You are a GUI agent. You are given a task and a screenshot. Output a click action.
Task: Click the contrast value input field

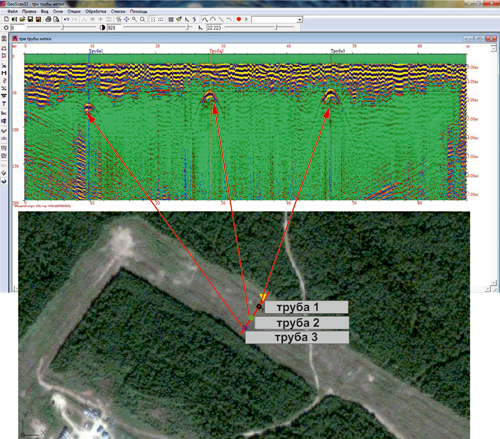(114, 28)
